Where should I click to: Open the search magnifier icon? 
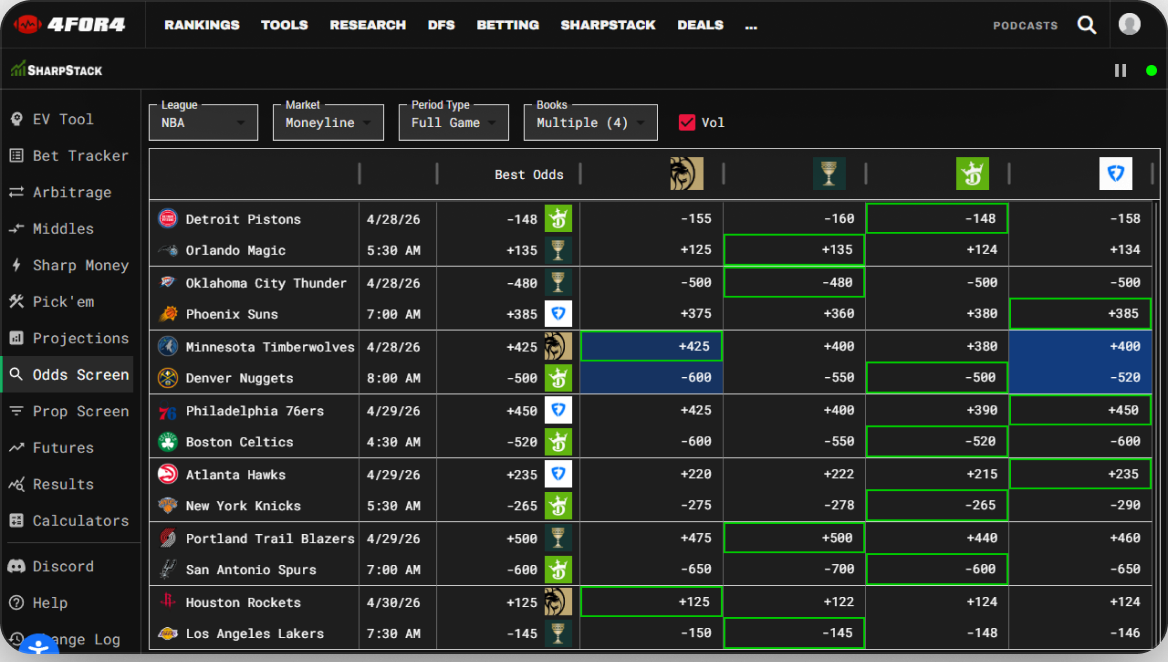tap(1087, 25)
